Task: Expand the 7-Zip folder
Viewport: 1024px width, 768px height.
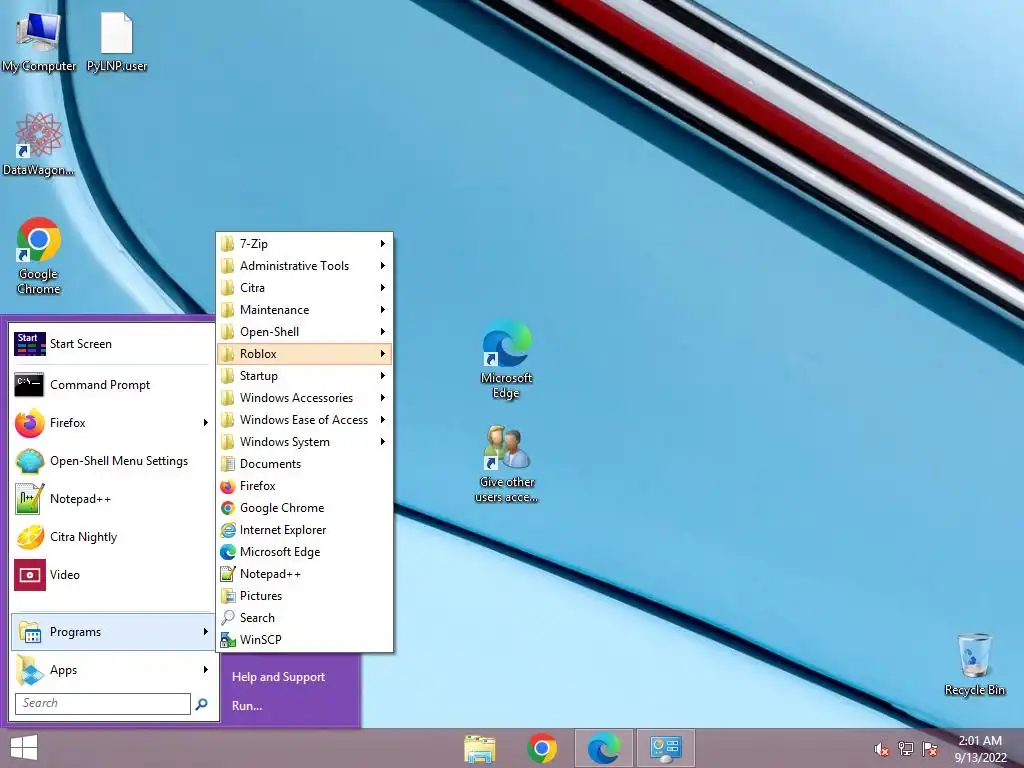Action: coord(304,244)
